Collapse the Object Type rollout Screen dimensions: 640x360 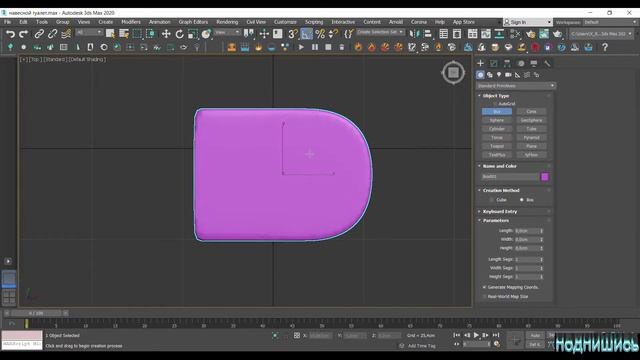click(x=496, y=96)
